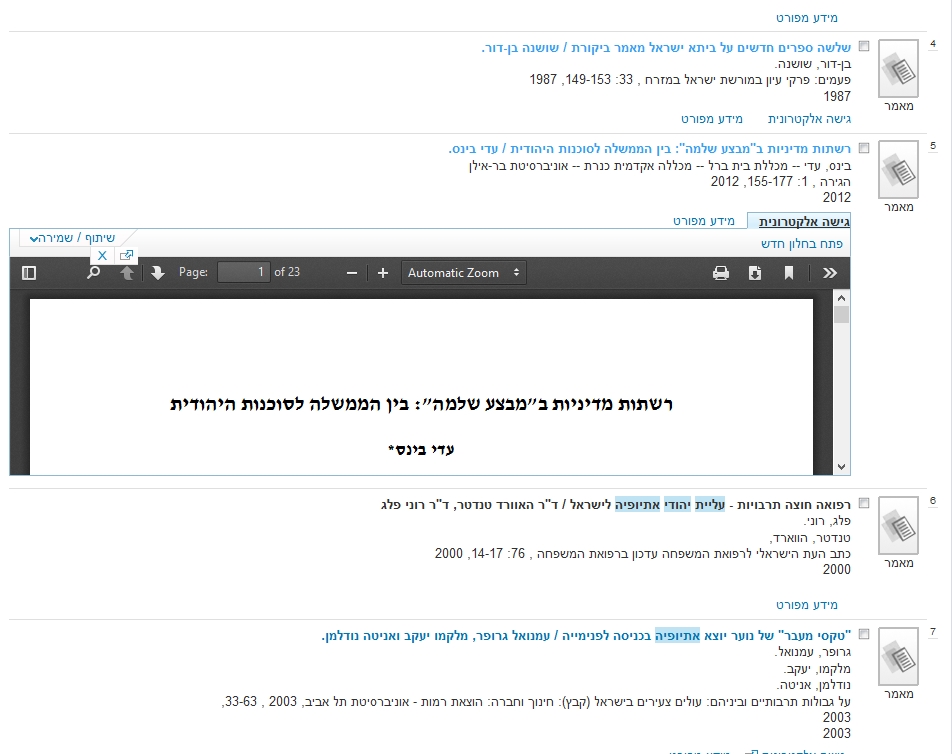Screen dimensions: 952x754
Task: Zoom in the PDF document
Action: click(383, 273)
